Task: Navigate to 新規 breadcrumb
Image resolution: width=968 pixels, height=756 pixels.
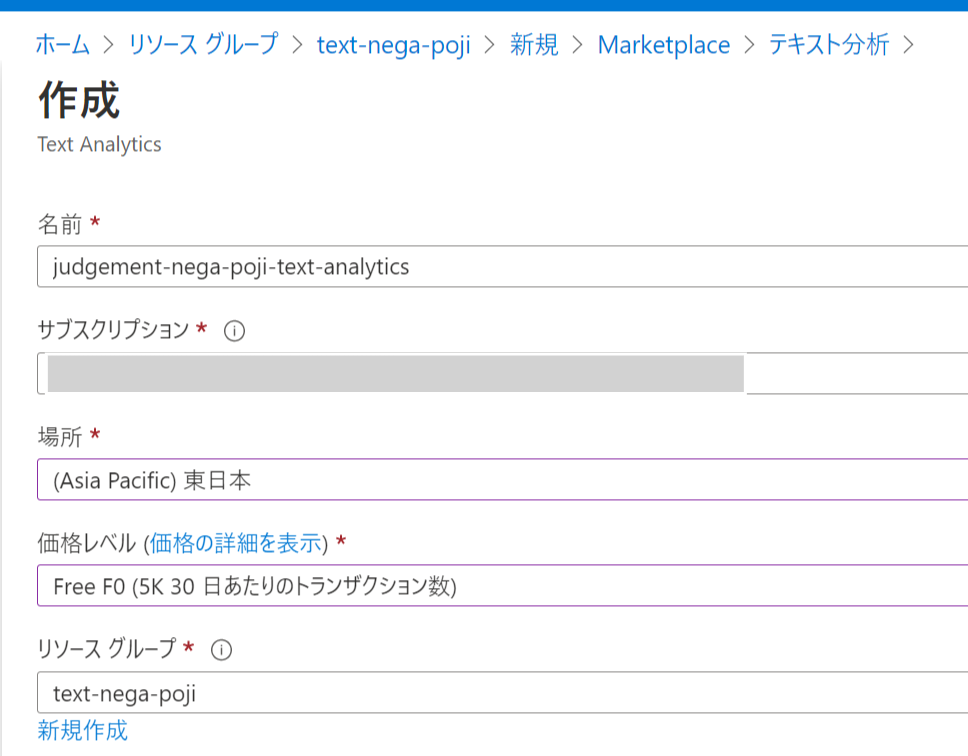Action: 534,45
